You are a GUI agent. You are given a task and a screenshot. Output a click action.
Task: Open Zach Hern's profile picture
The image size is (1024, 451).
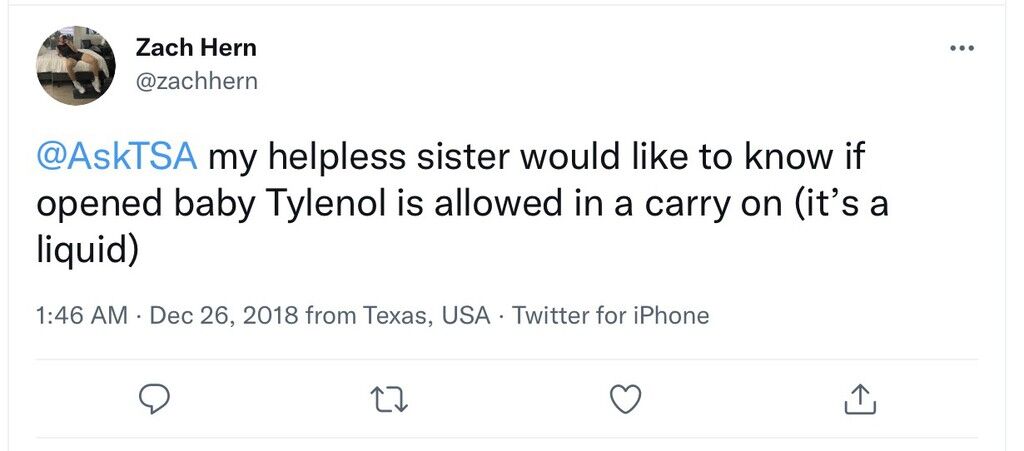(x=76, y=65)
